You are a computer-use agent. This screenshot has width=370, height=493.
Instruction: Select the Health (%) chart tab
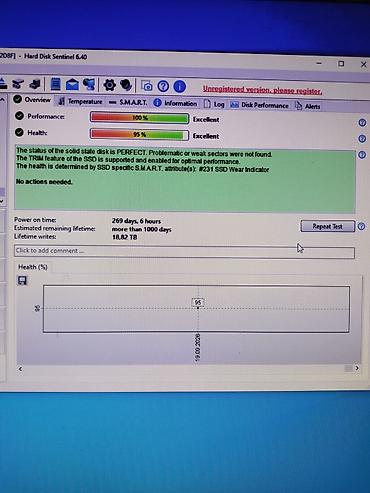pos(33,267)
